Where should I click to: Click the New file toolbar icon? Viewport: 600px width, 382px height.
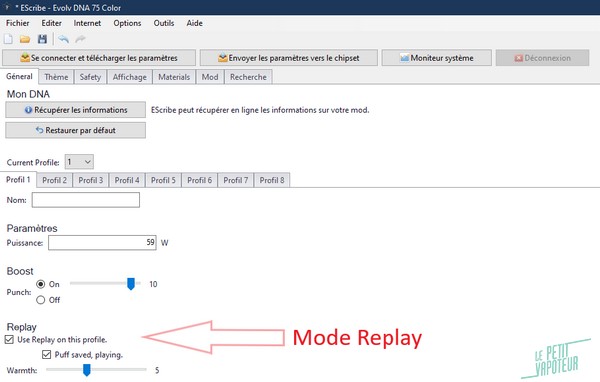tap(8, 39)
